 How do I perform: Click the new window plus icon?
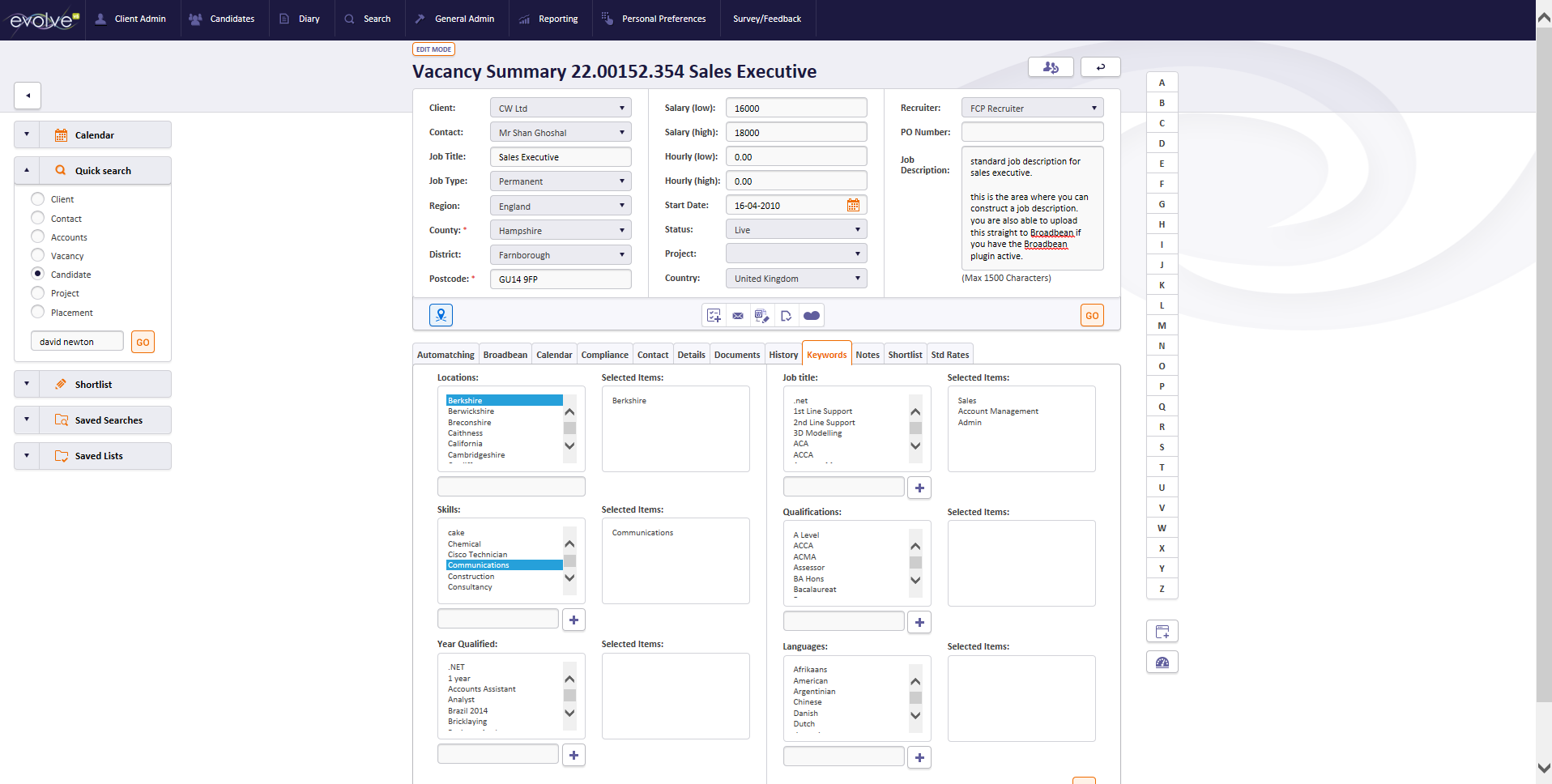click(1162, 631)
